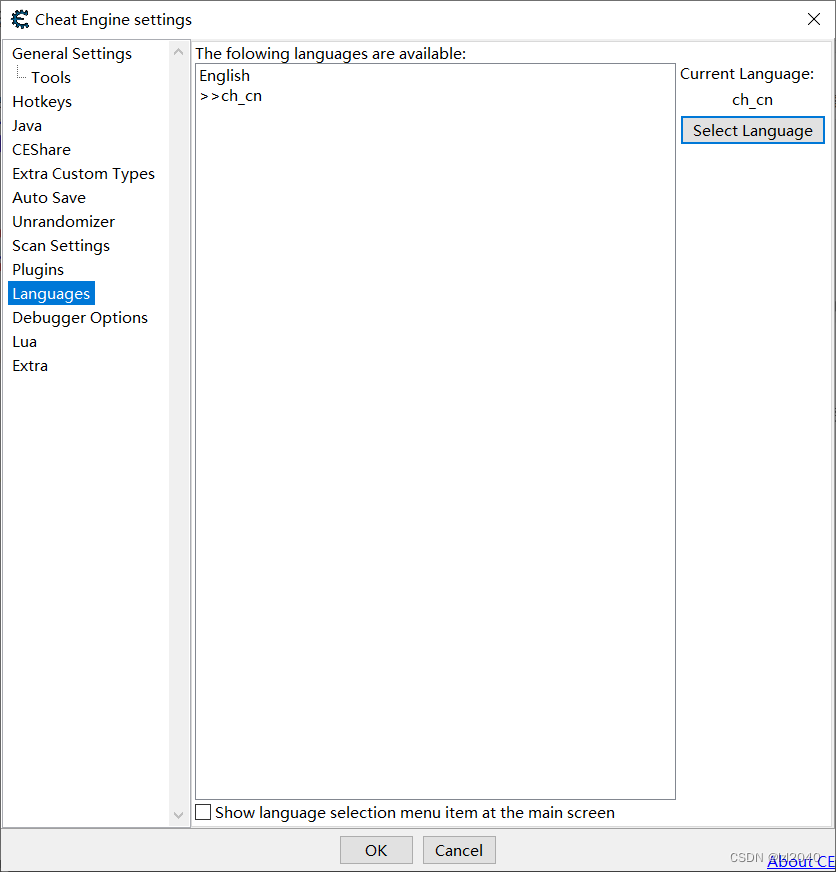Open the Hotkeys settings page
This screenshot has width=836, height=872.
(42, 102)
